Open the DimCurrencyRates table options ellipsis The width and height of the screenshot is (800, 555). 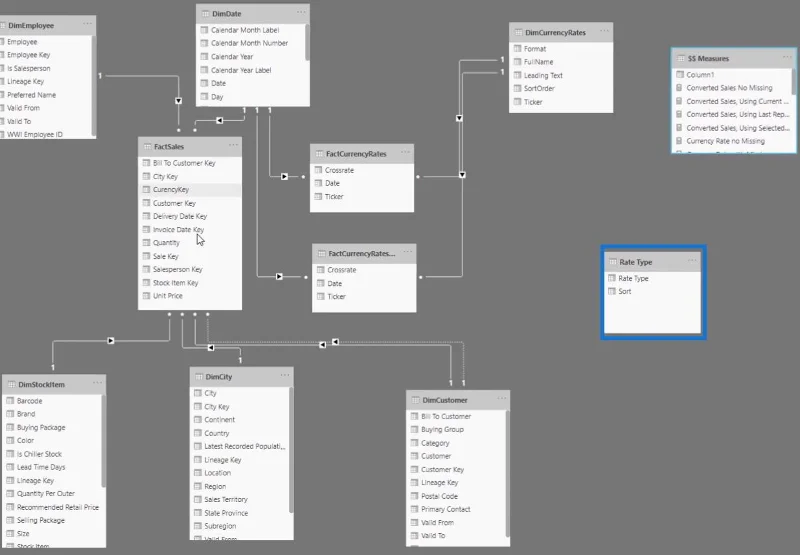point(605,31)
